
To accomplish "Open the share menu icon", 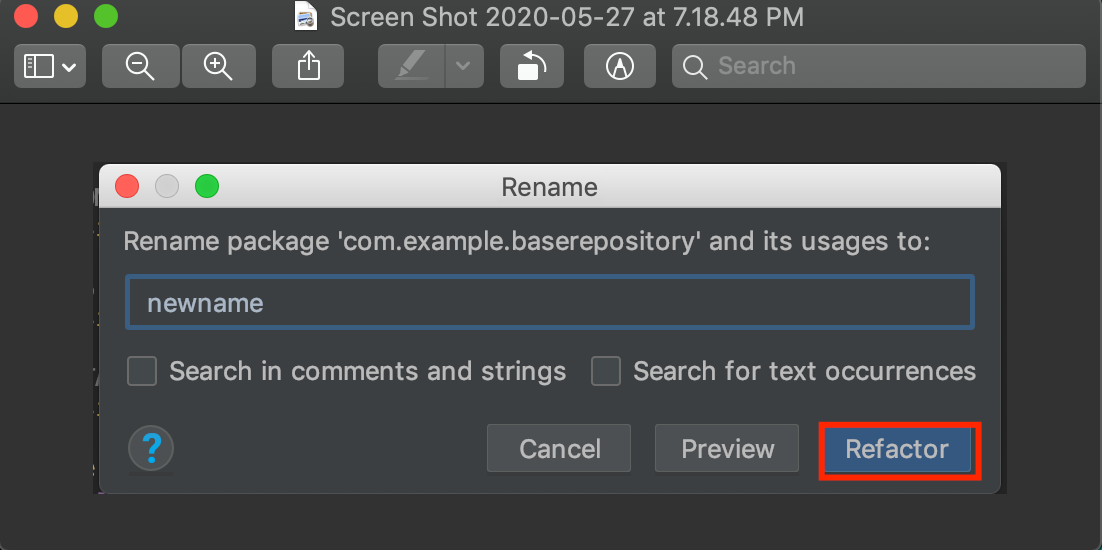I will [x=308, y=66].
